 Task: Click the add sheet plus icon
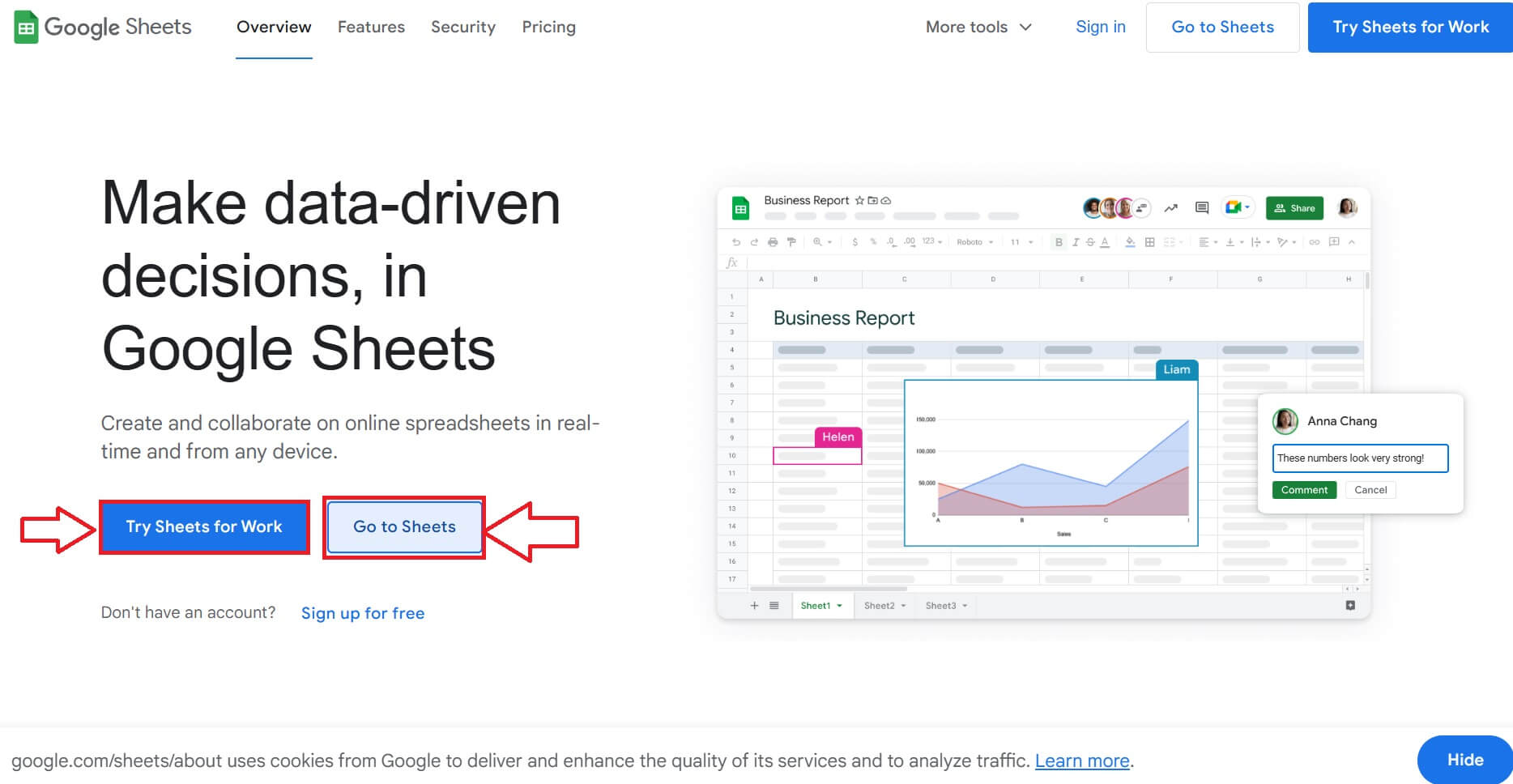point(754,606)
